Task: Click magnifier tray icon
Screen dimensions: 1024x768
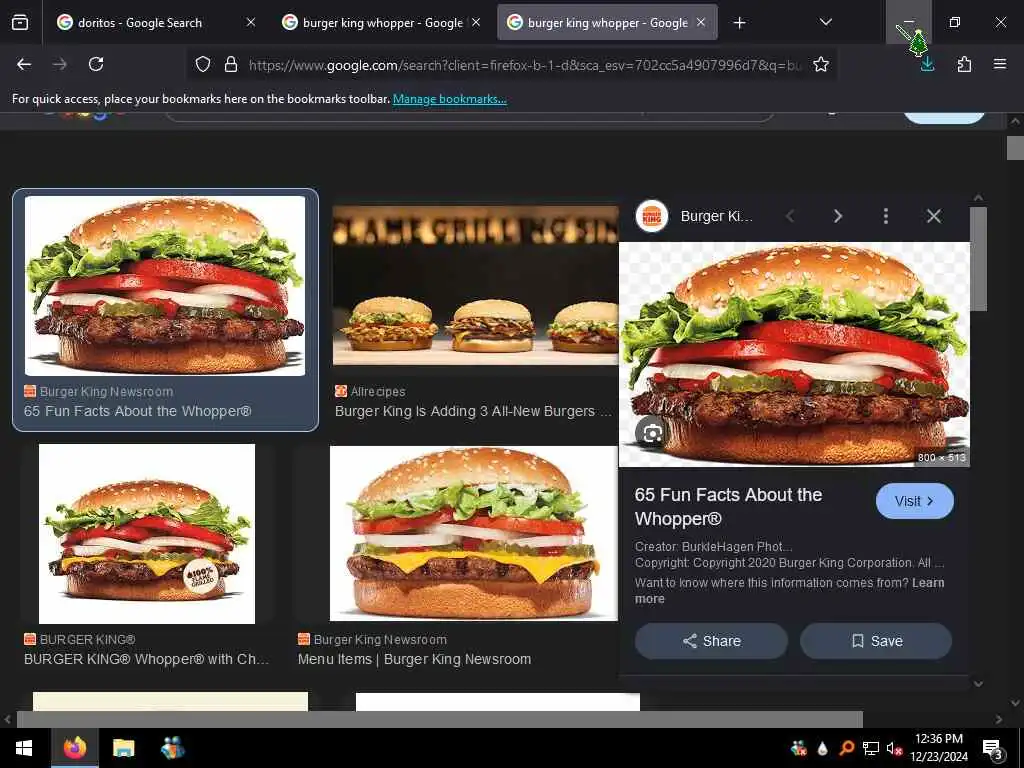Action: [846, 748]
